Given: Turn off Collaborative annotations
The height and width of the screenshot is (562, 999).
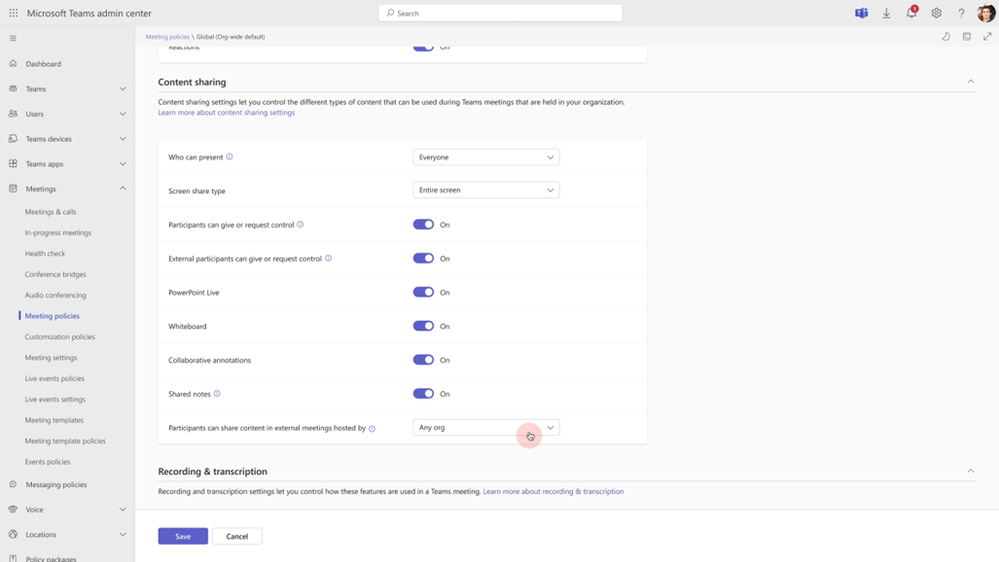Looking at the screenshot, I should click(x=423, y=360).
